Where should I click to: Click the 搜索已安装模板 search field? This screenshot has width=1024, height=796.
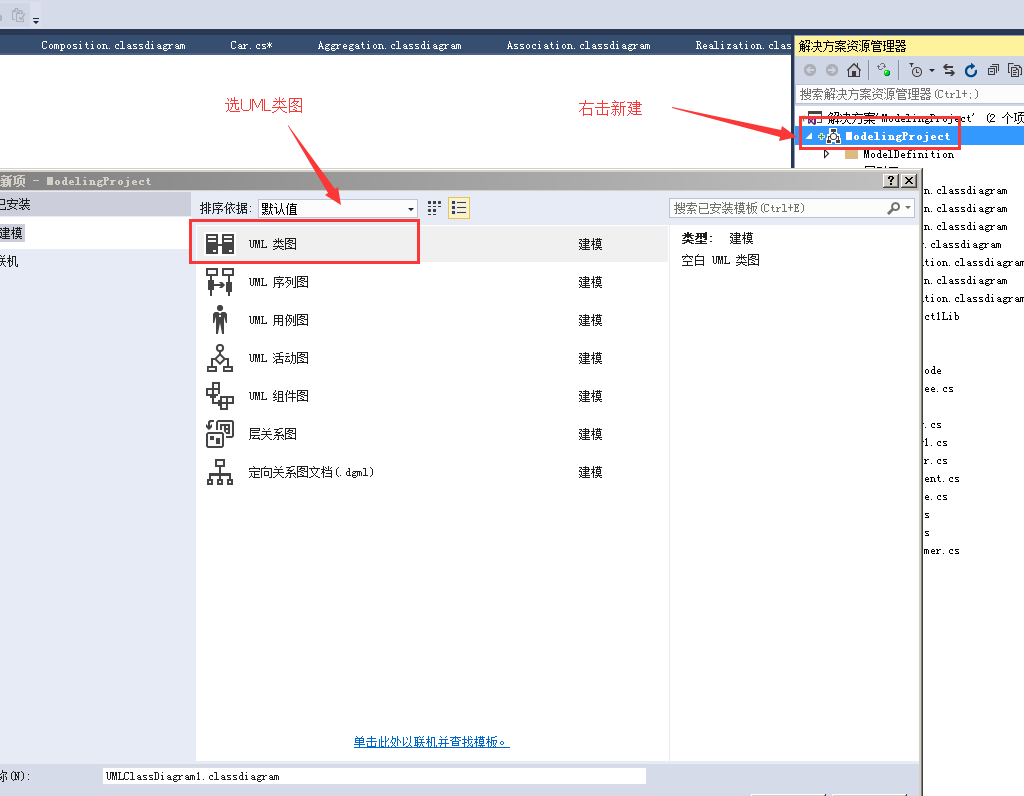(777, 208)
